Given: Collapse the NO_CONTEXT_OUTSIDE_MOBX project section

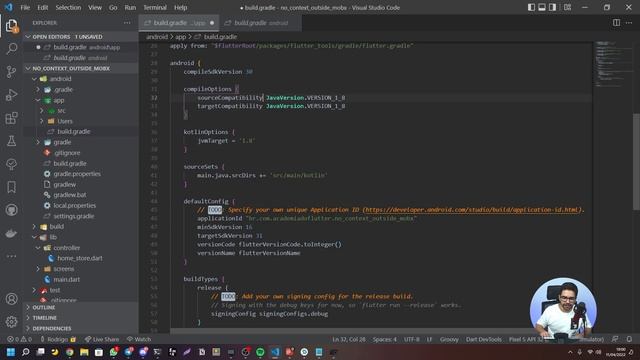Looking at the screenshot, I should 81,68.
